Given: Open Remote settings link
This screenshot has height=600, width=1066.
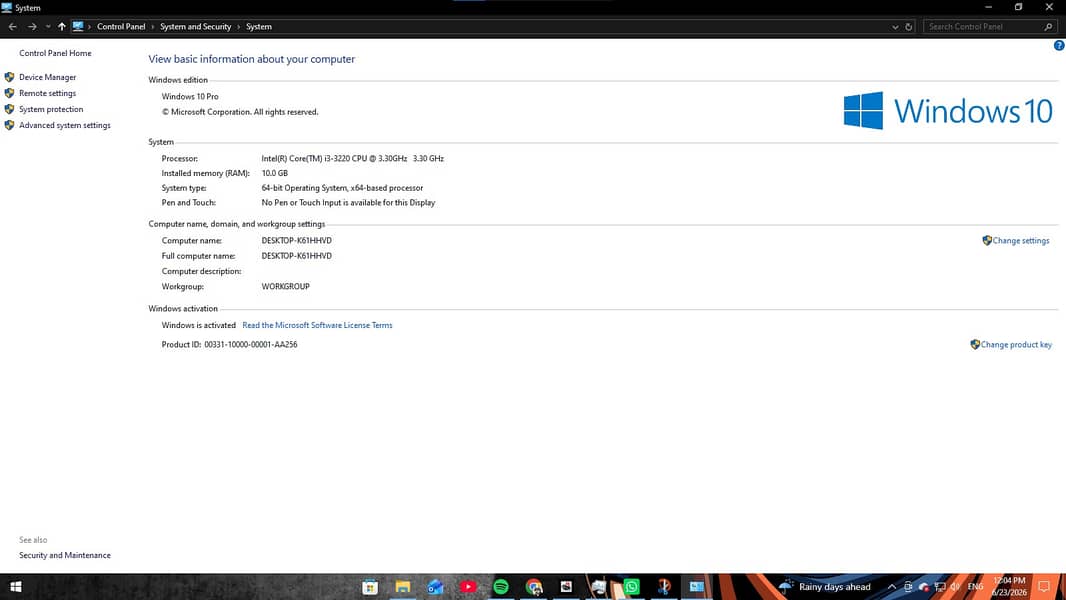Looking at the screenshot, I should pos(48,93).
